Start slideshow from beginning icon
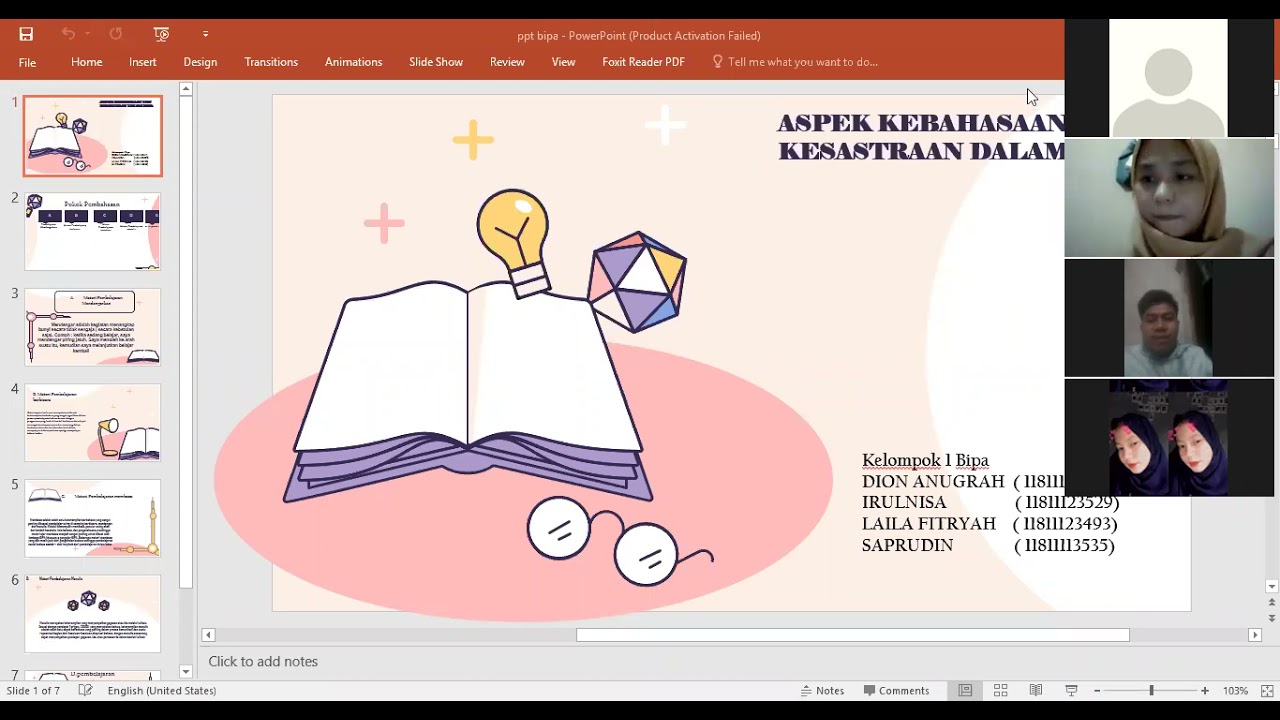The height and width of the screenshot is (720, 1280). [x=162, y=34]
